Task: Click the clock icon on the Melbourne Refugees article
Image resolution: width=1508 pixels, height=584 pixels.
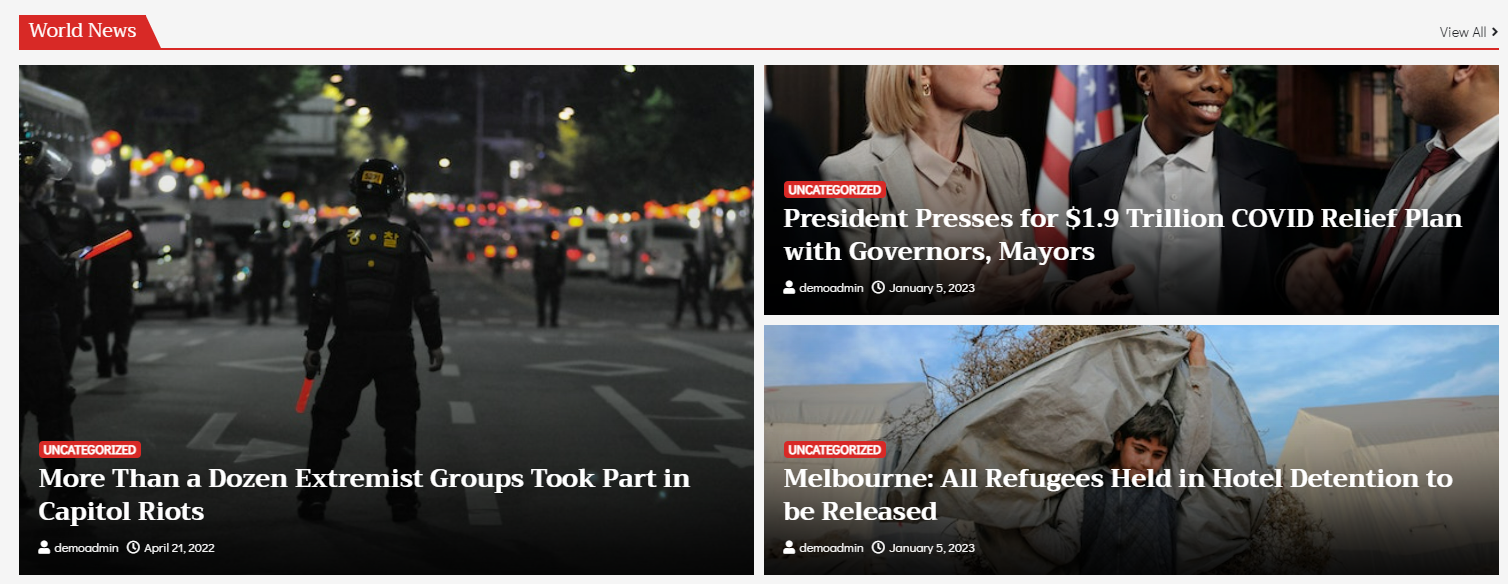Action: pyautogui.click(x=878, y=548)
